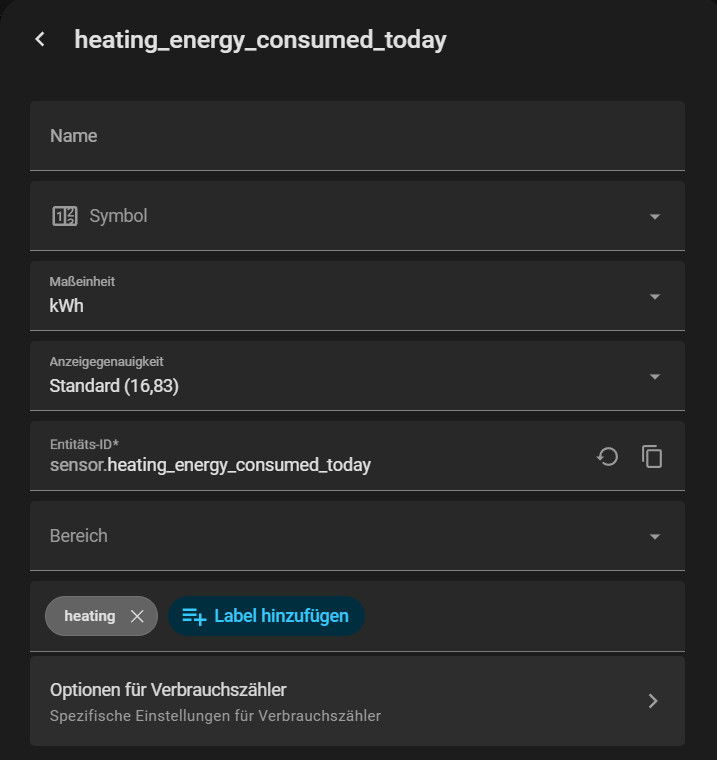The width and height of the screenshot is (717, 760).
Task: Click the add-label list plus icon
Action: [x=193, y=616]
